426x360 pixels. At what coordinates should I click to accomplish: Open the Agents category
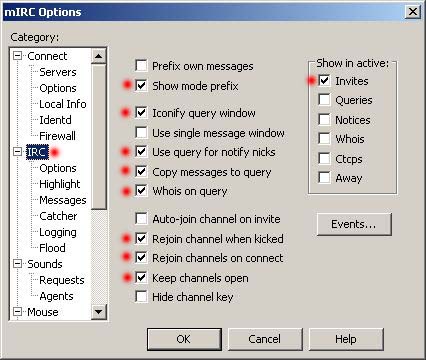point(56,296)
